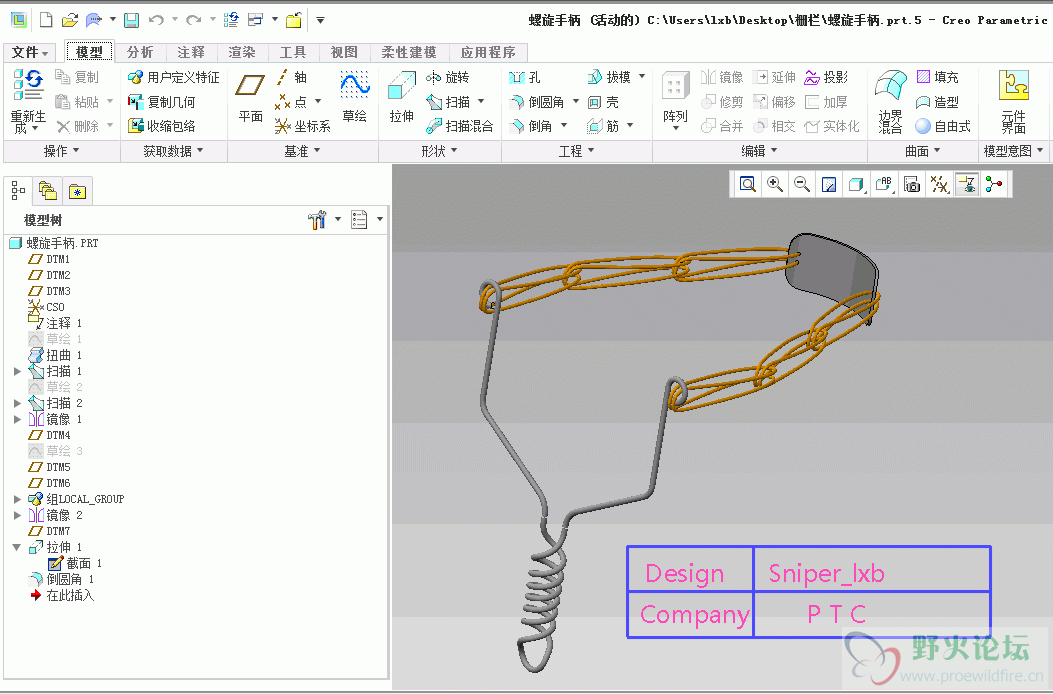The image size is (1053, 694).
Task: Click the windows switcher icon in quick access
Action: pos(255,20)
